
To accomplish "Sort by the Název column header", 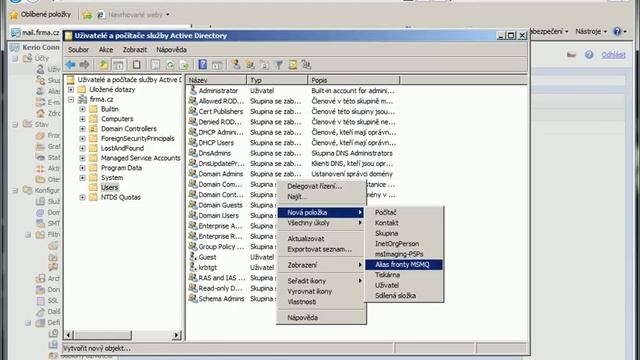I will click(216, 80).
